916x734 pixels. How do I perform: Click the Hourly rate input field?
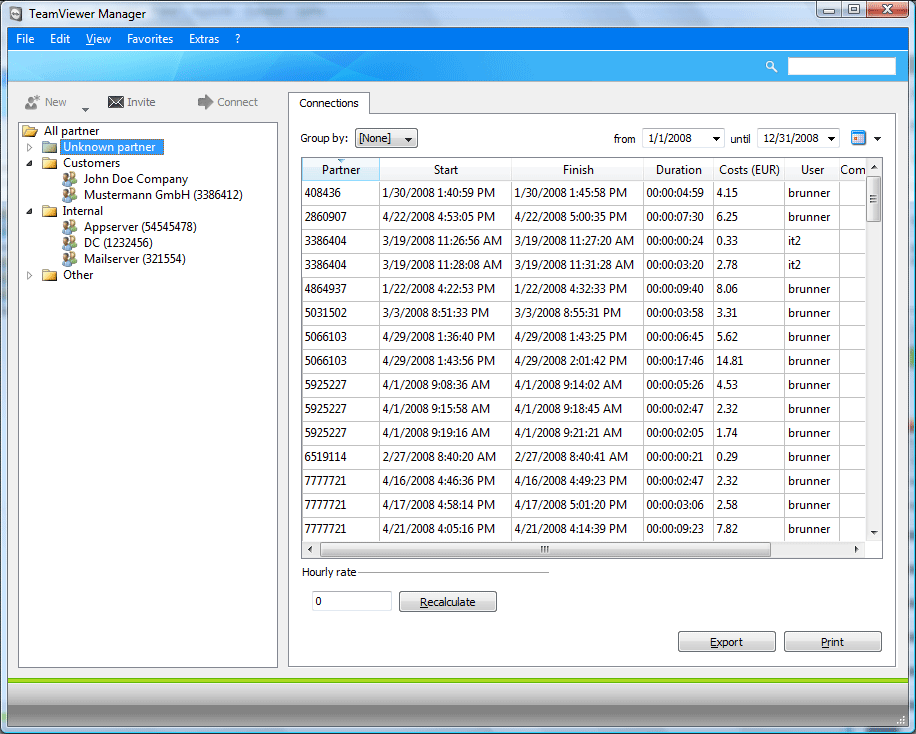[x=352, y=601]
